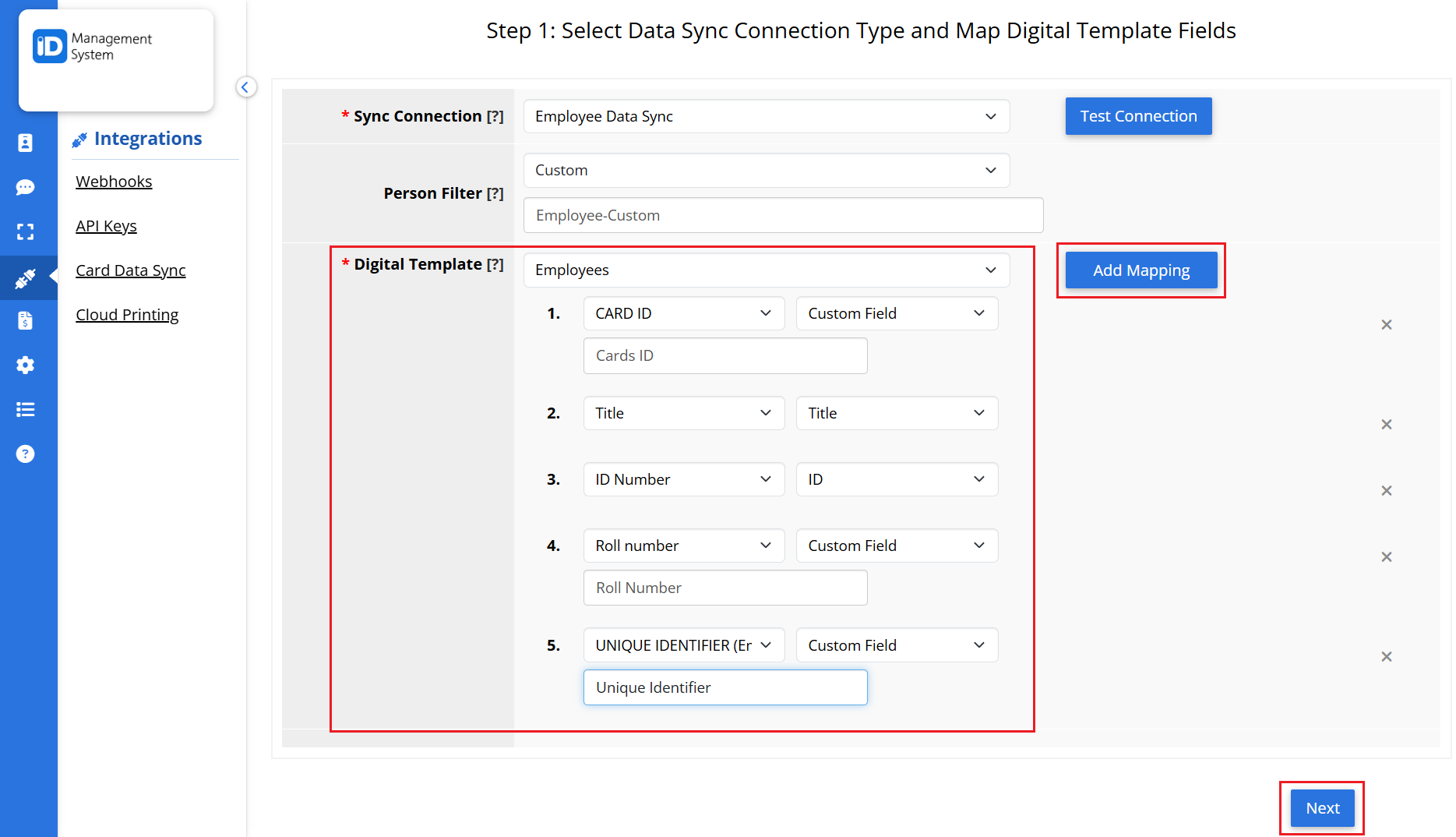The width and height of the screenshot is (1456, 837).
Task: Click the Unique Identifier text field
Action: point(724,687)
